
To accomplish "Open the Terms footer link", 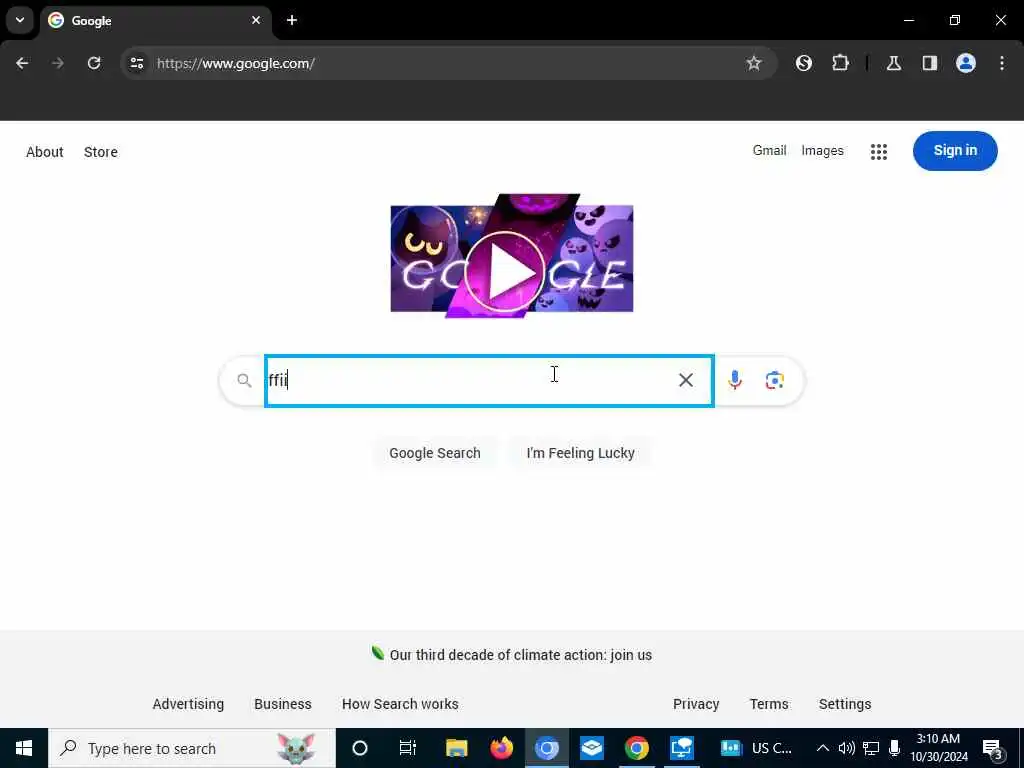I will [769, 704].
